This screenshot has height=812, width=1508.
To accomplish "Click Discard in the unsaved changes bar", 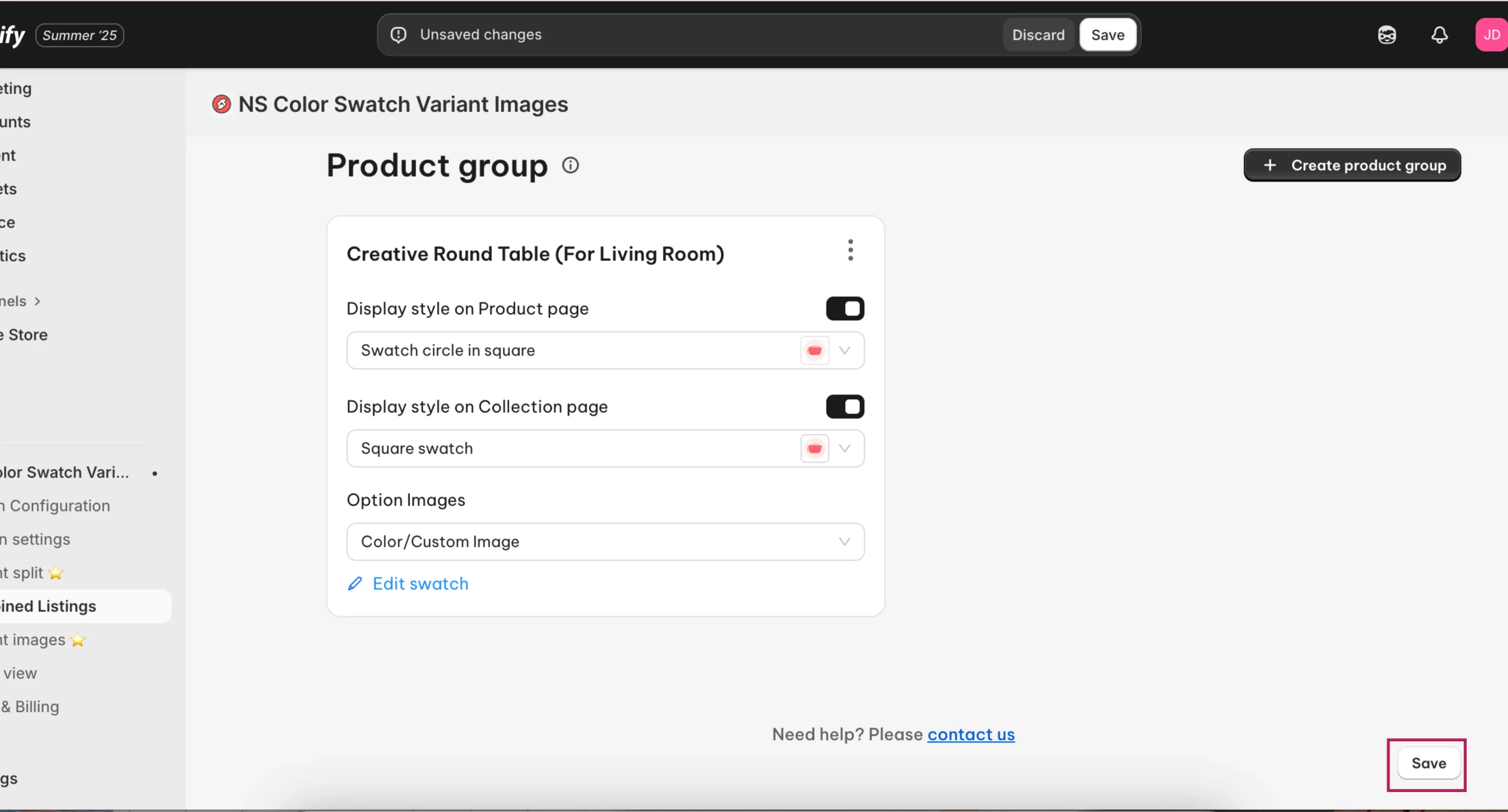I will [1039, 35].
